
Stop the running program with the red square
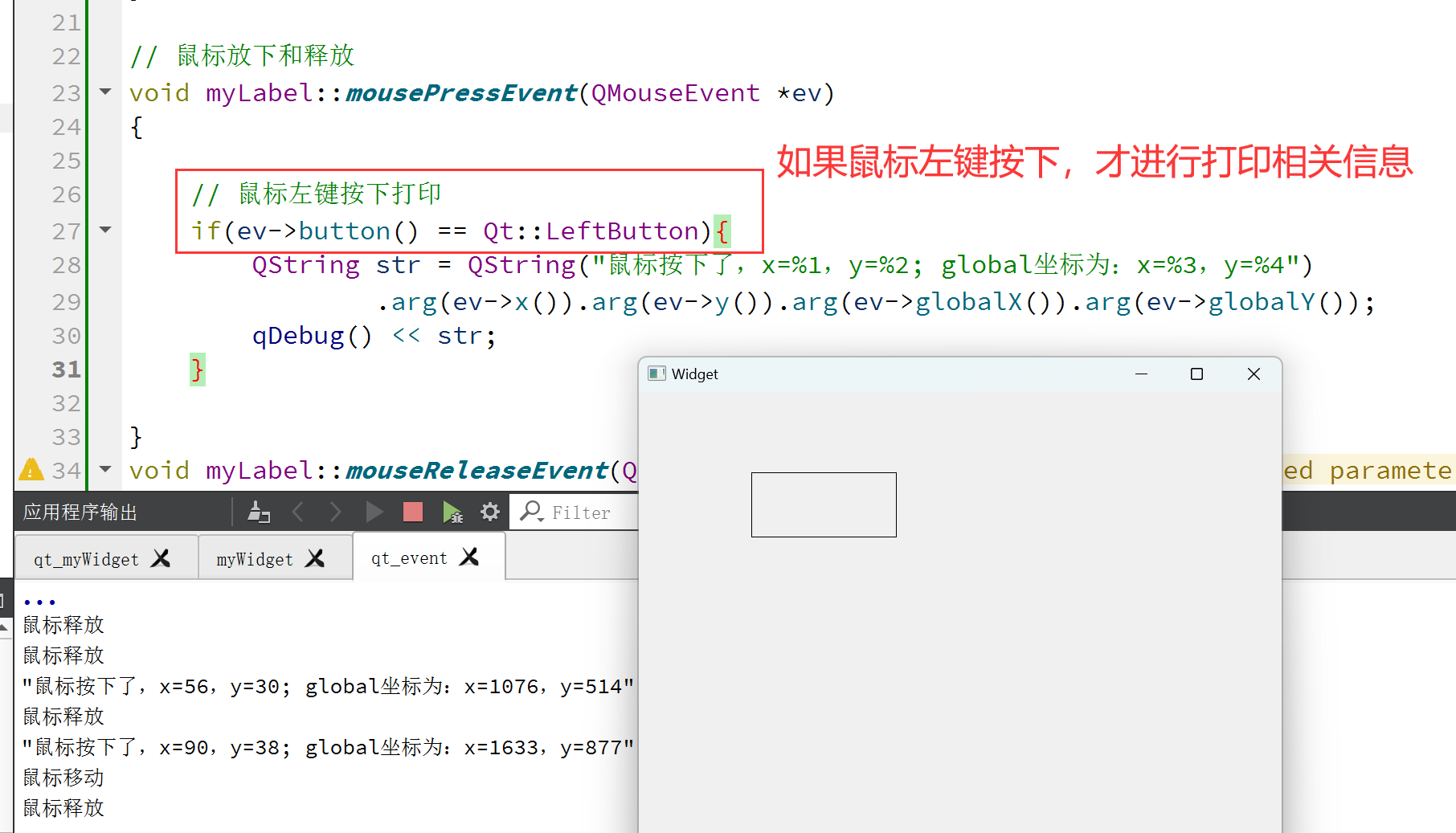click(x=413, y=512)
